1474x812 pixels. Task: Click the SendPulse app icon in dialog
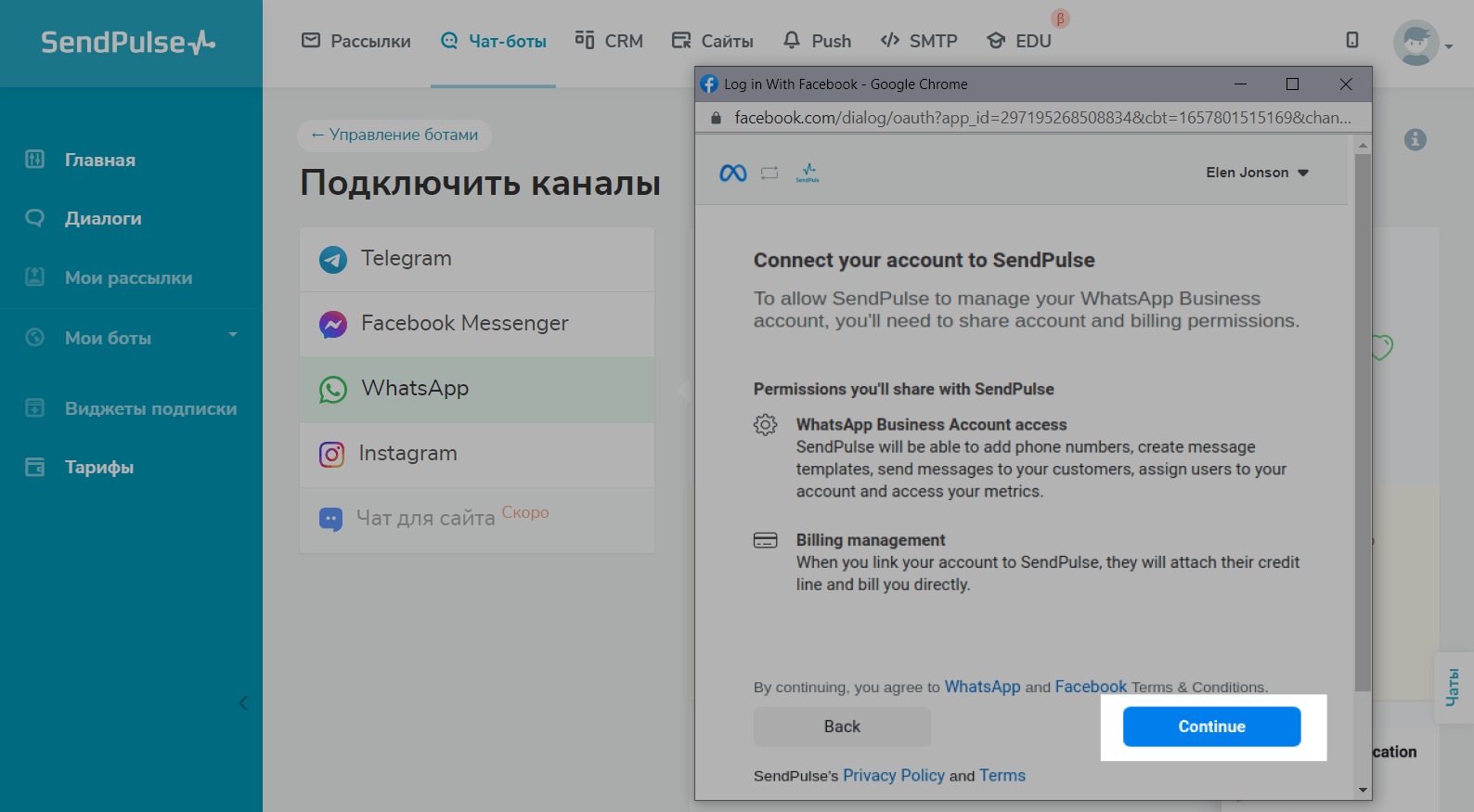pyautogui.click(x=808, y=173)
